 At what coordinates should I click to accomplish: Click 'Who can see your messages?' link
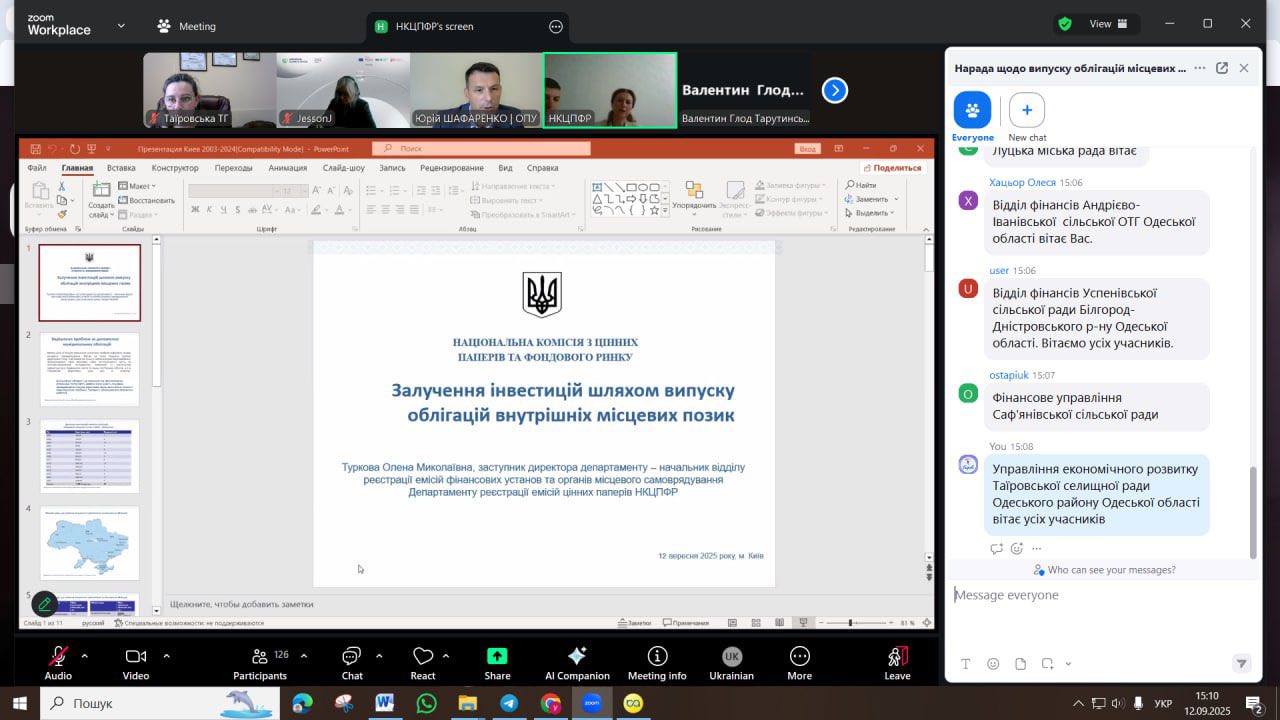click(1111, 570)
